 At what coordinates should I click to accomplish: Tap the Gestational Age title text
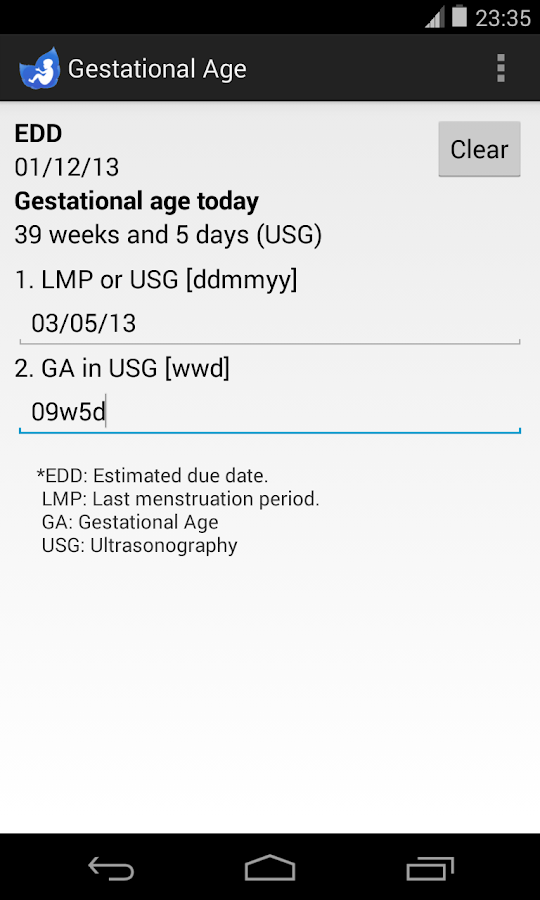tap(157, 69)
